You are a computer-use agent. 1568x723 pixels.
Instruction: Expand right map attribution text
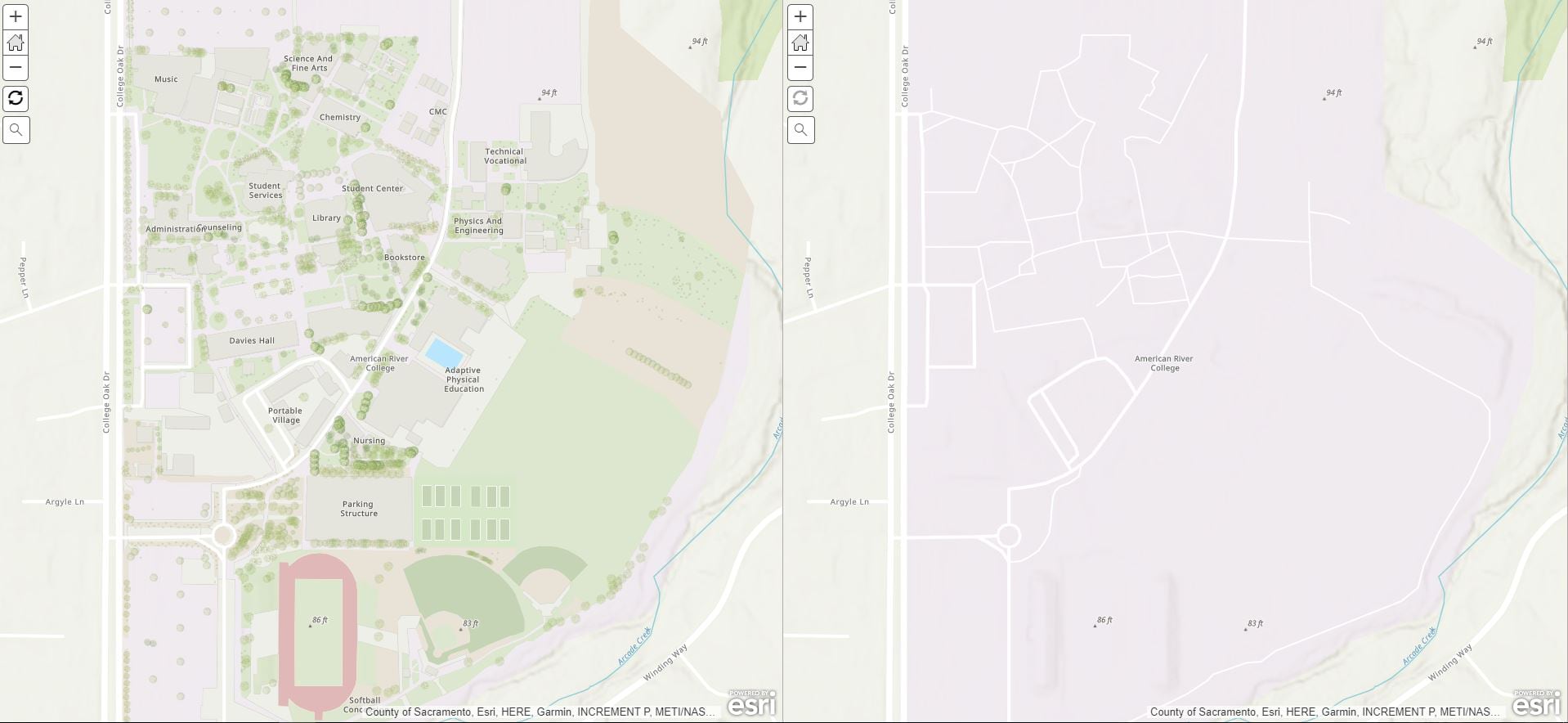click(x=1325, y=712)
